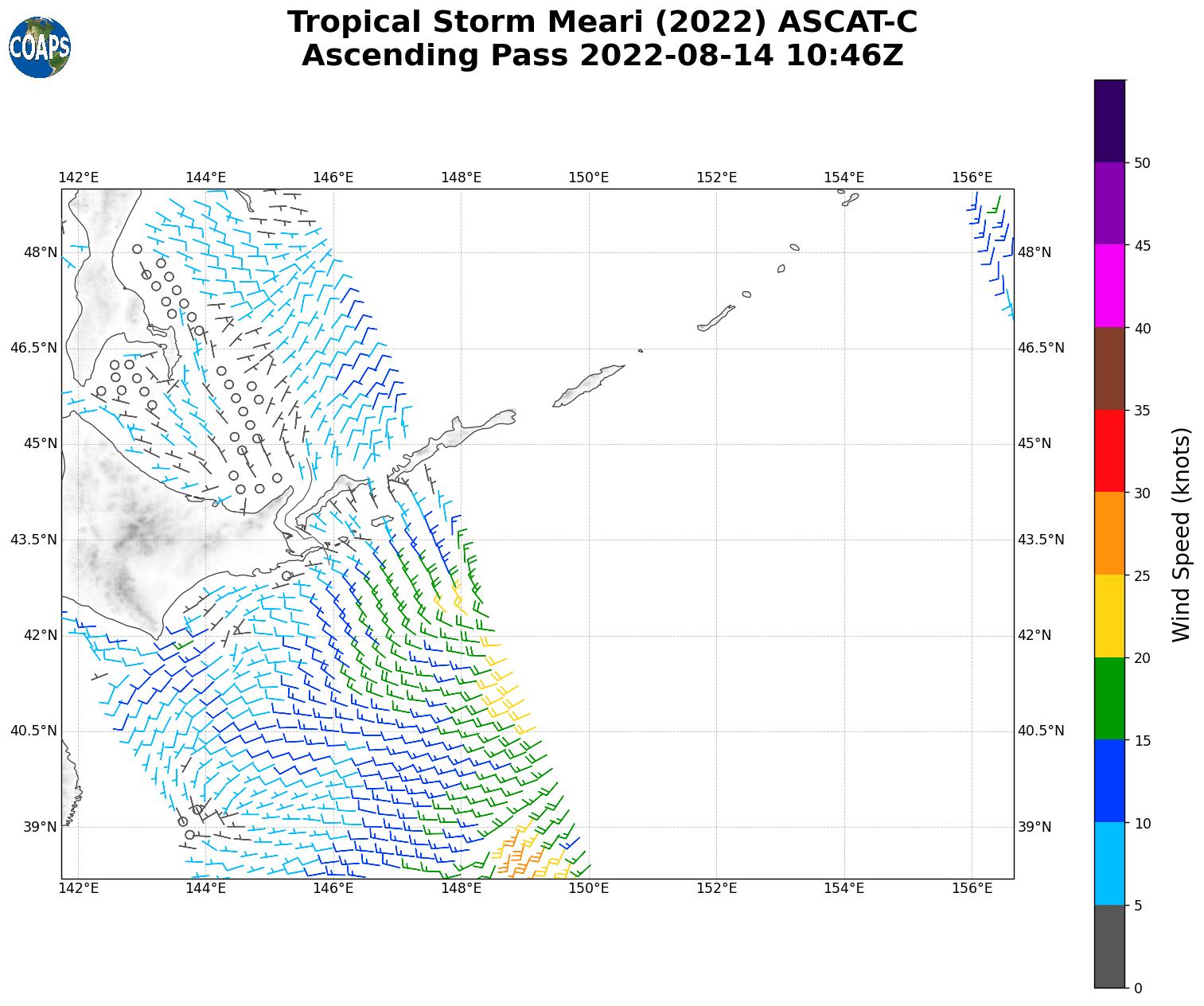The width and height of the screenshot is (1204, 1006).
Task: Select the cyan 5–10 knots colorbar segment
Action: (1110, 864)
